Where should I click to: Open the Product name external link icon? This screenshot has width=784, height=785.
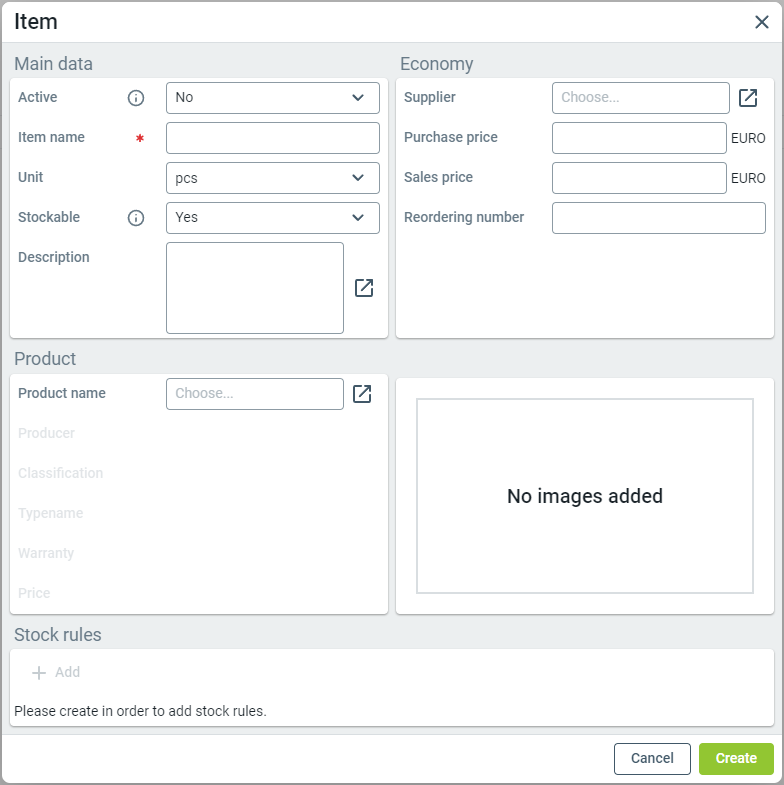coord(362,394)
